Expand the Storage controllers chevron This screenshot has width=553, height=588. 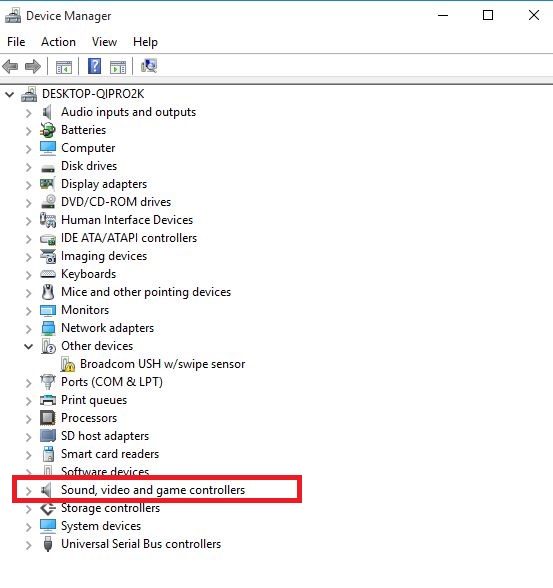[x=28, y=508]
